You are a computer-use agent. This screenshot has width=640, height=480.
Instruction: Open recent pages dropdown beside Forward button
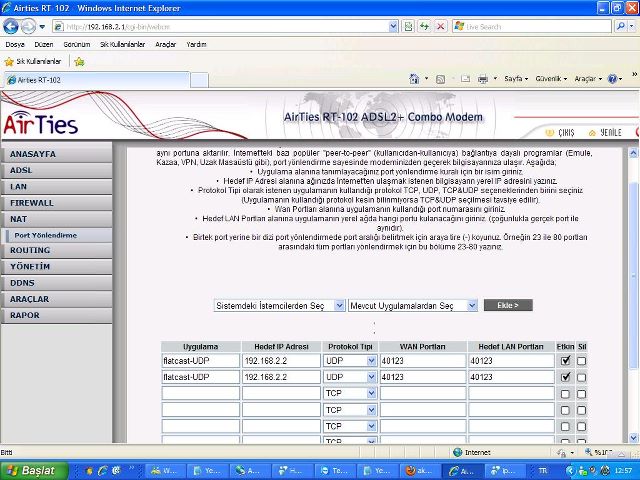42,27
